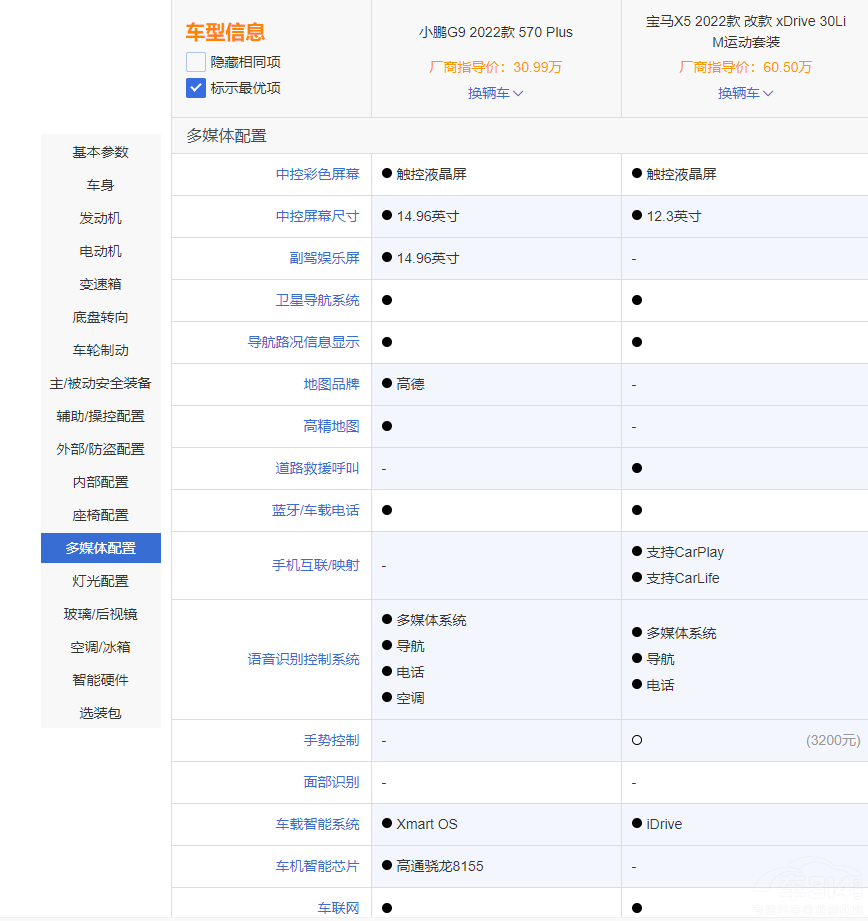This screenshot has height=921, width=868.
Task: Open 智能硬件 section in sidebar
Action: click(x=101, y=680)
